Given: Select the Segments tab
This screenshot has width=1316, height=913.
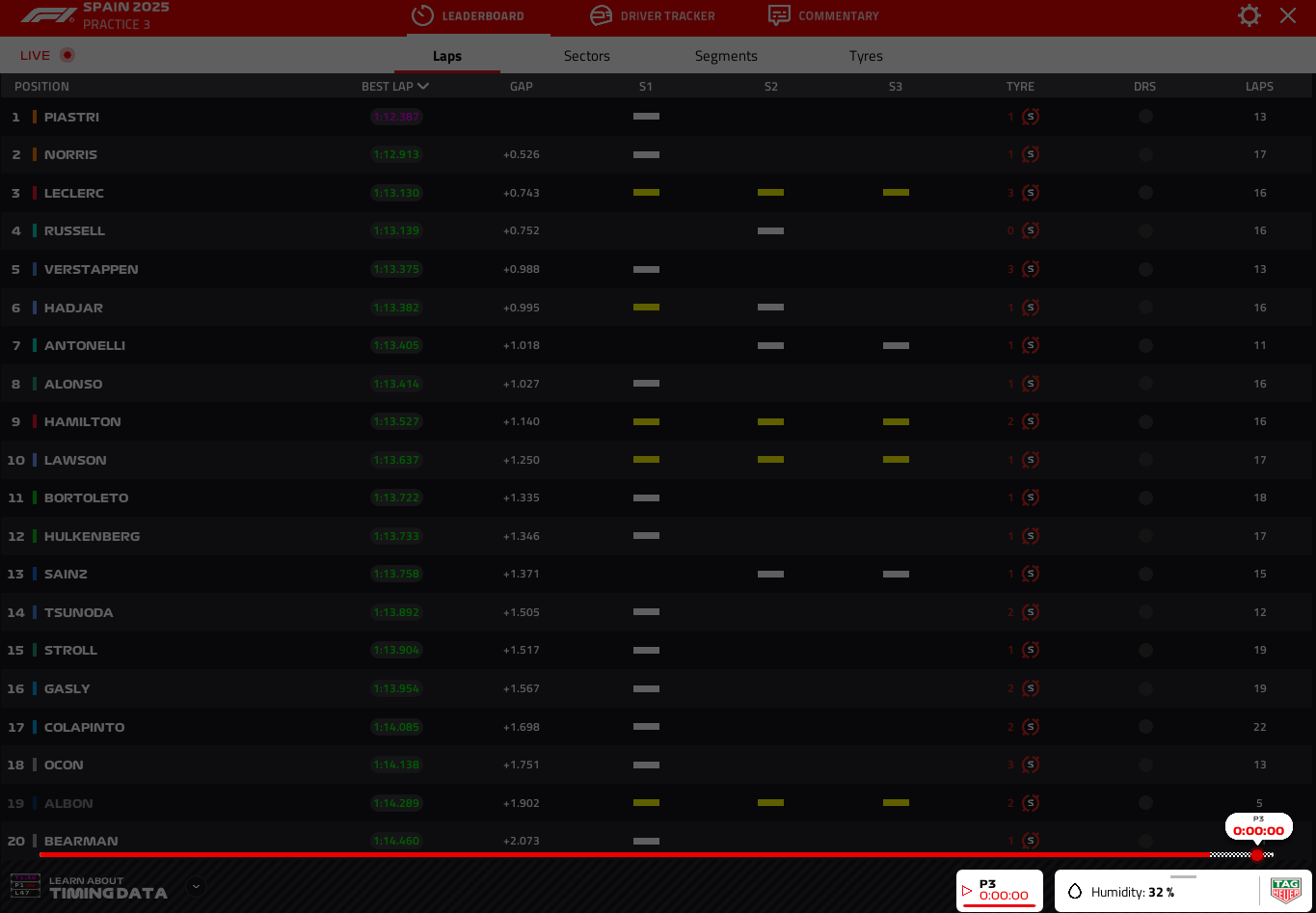Looking at the screenshot, I should coord(726,56).
